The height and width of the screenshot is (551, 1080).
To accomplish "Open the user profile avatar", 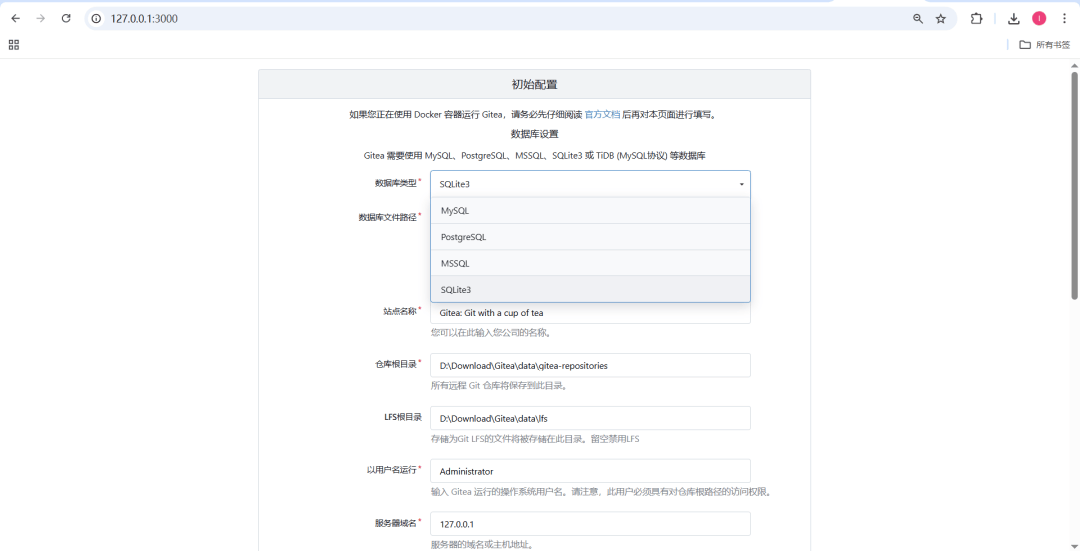I will 1039,19.
